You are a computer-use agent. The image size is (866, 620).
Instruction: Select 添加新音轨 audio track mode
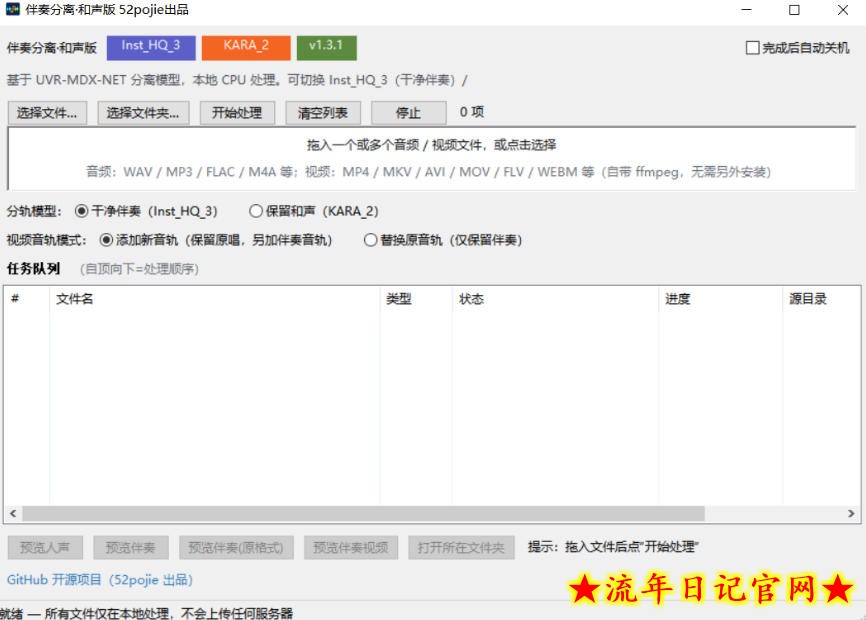click(x=216, y=240)
